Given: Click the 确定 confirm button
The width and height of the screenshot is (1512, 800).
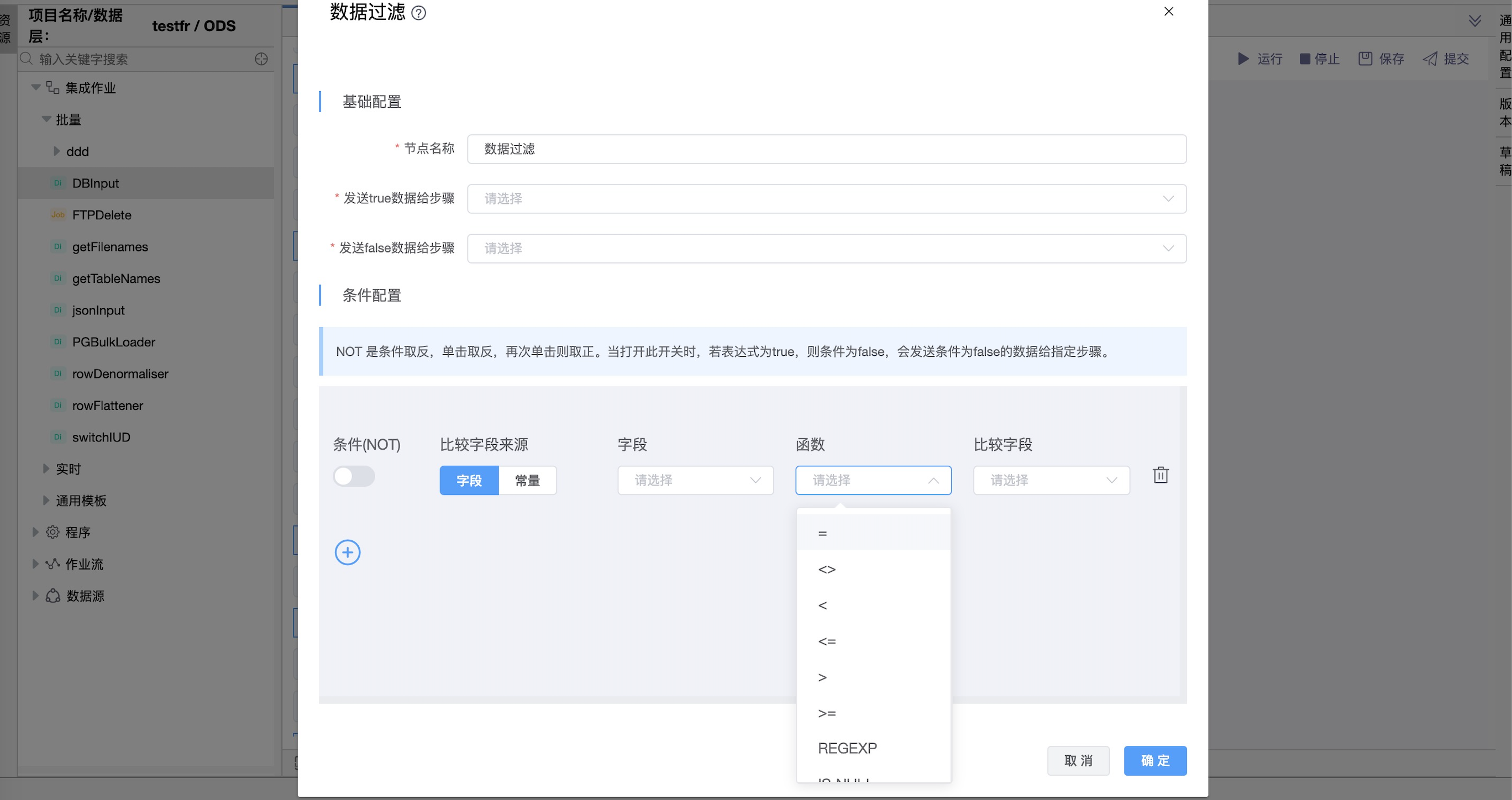Looking at the screenshot, I should 1154,761.
